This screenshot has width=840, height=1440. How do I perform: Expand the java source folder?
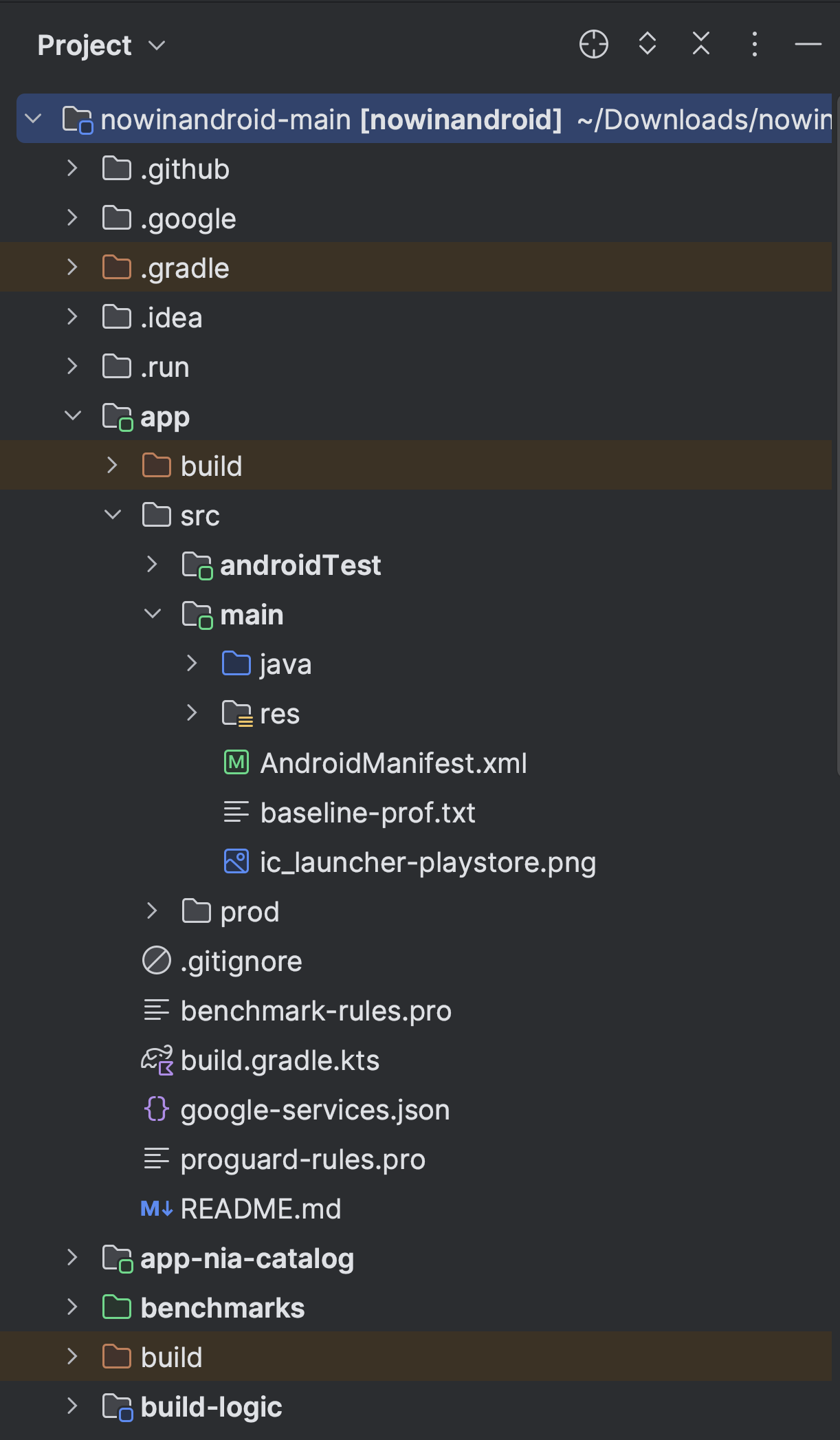[192, 664]
